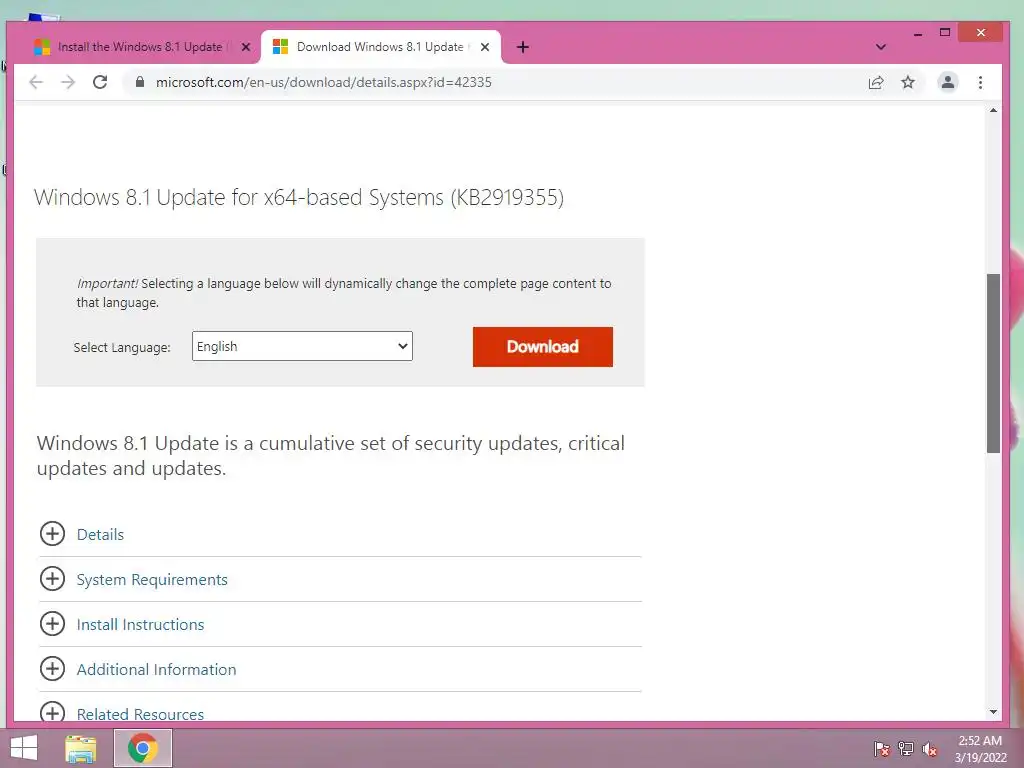
Task: Open the Details link
Action: point(100,534)
